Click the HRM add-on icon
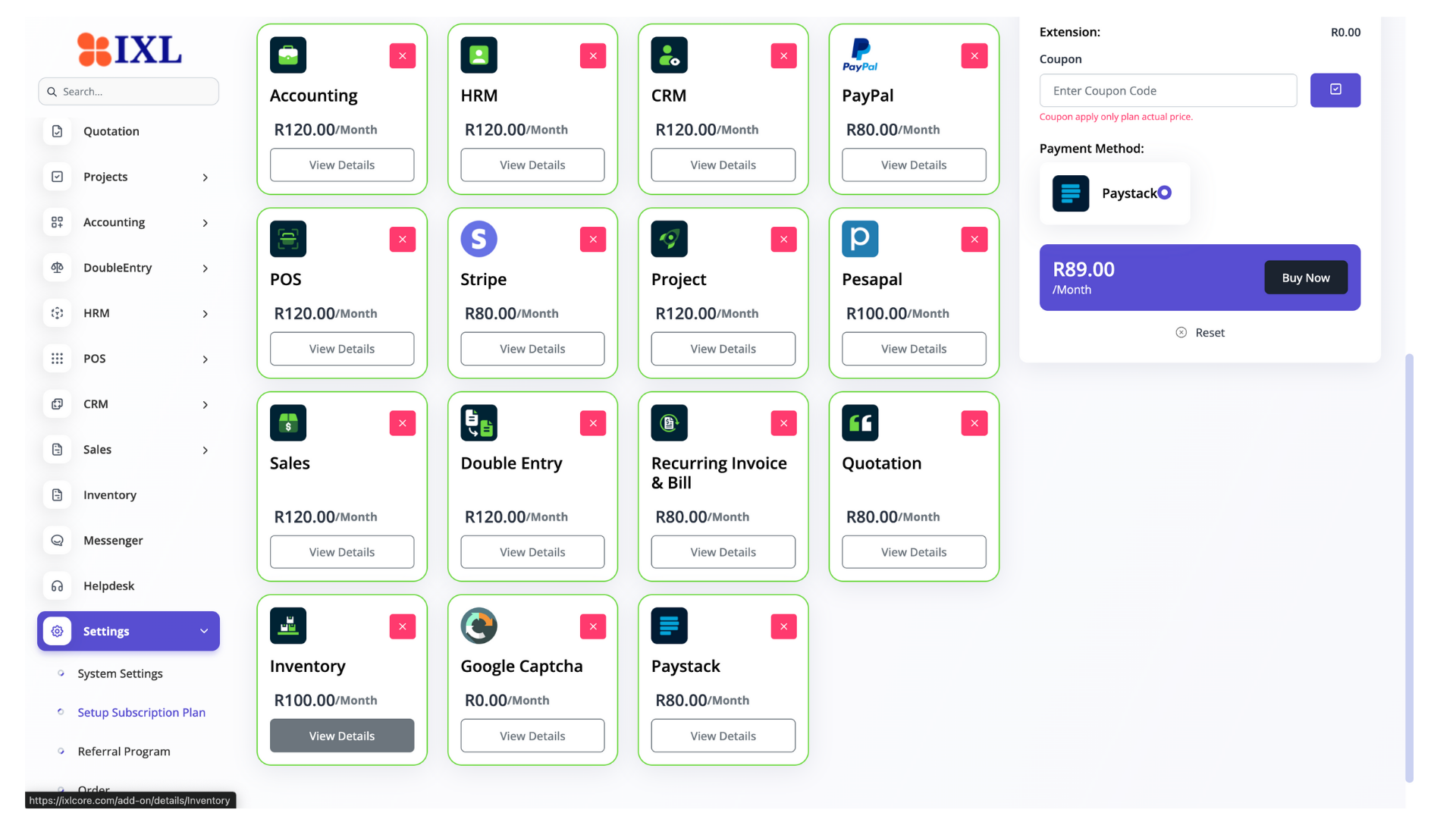The width and height of the screenshot is (1456, 819). (x=479, y=55)
